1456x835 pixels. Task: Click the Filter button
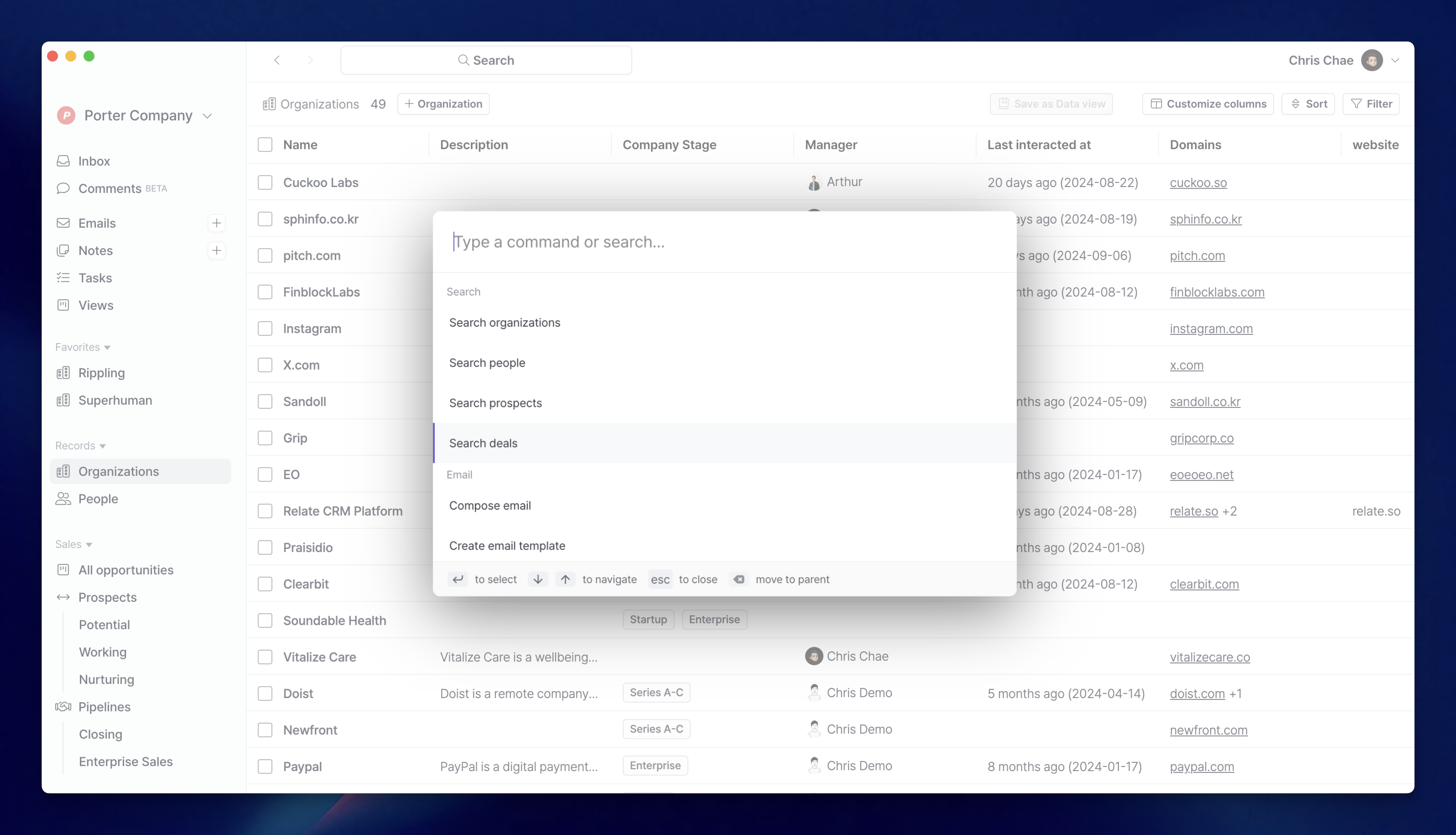[x=1371, y=104]
